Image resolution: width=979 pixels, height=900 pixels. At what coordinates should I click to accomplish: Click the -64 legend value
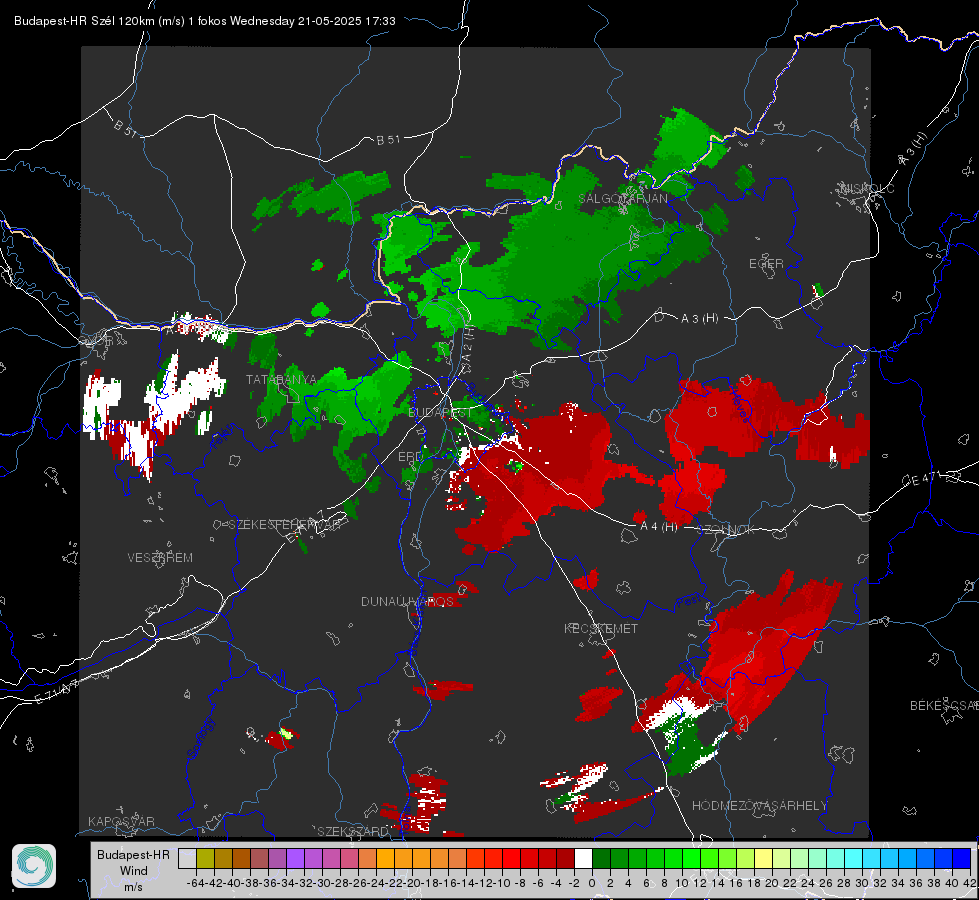pos(196,883)
